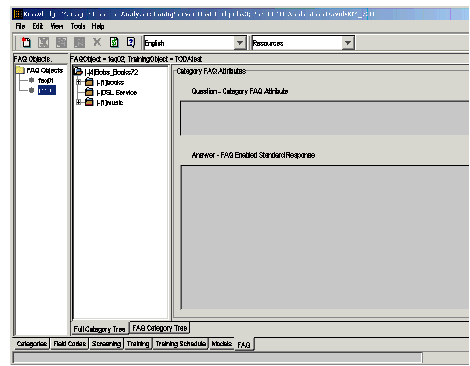Open the View menu
Image resolution: width=470 pixels, height=366 pixels.
click(57, 26)
